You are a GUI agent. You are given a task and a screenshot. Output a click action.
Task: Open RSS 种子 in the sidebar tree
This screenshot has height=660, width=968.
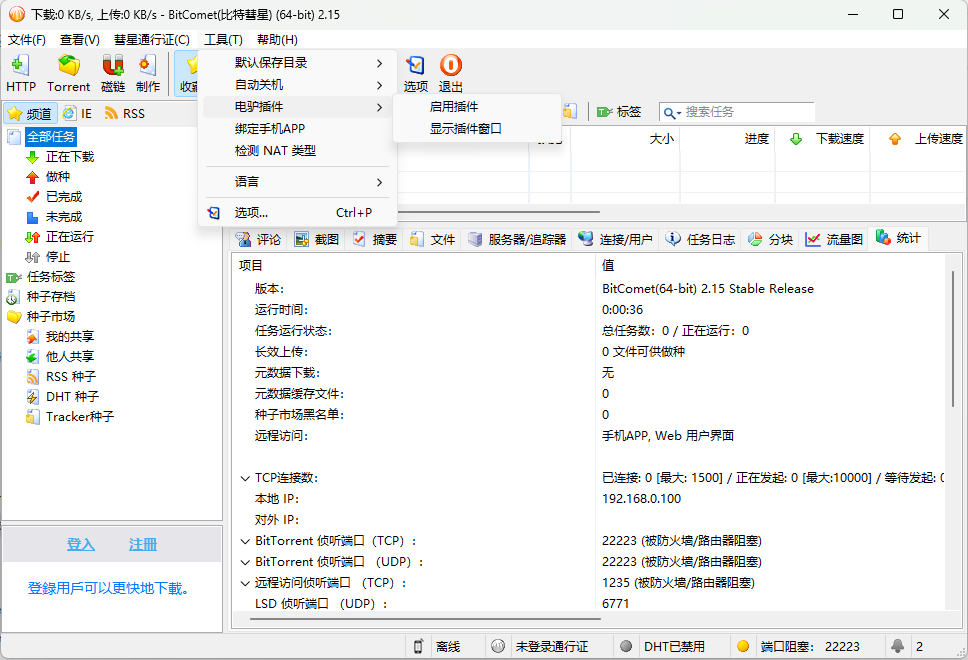[x=61, y=377]
